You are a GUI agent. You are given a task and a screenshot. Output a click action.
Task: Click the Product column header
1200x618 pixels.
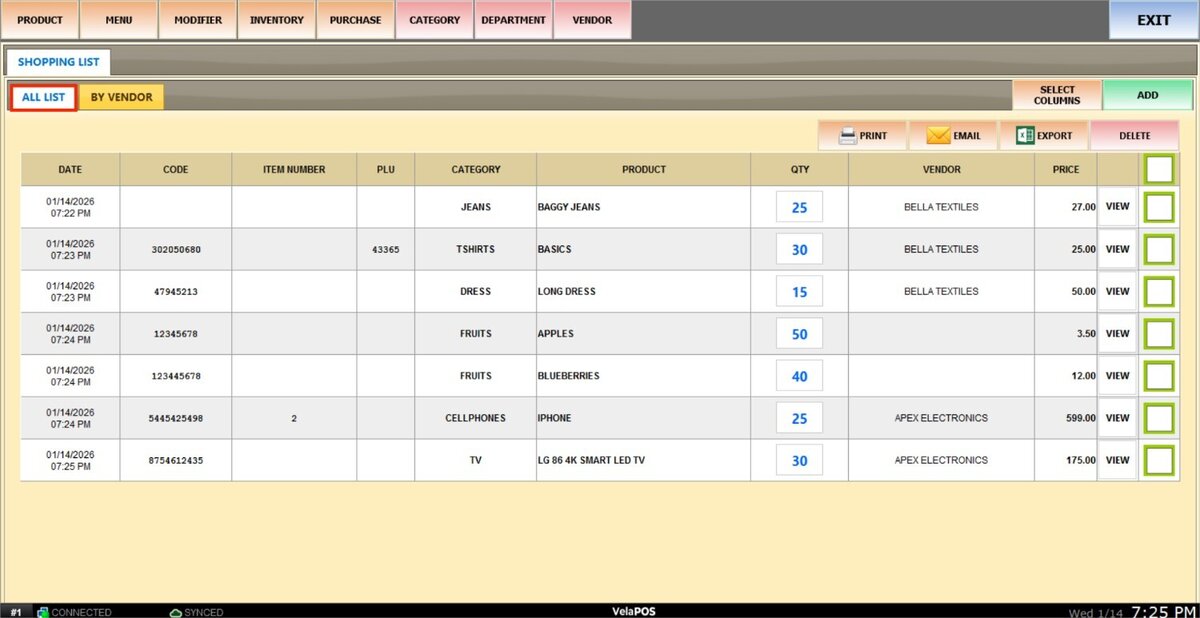(x=644, y=169)
